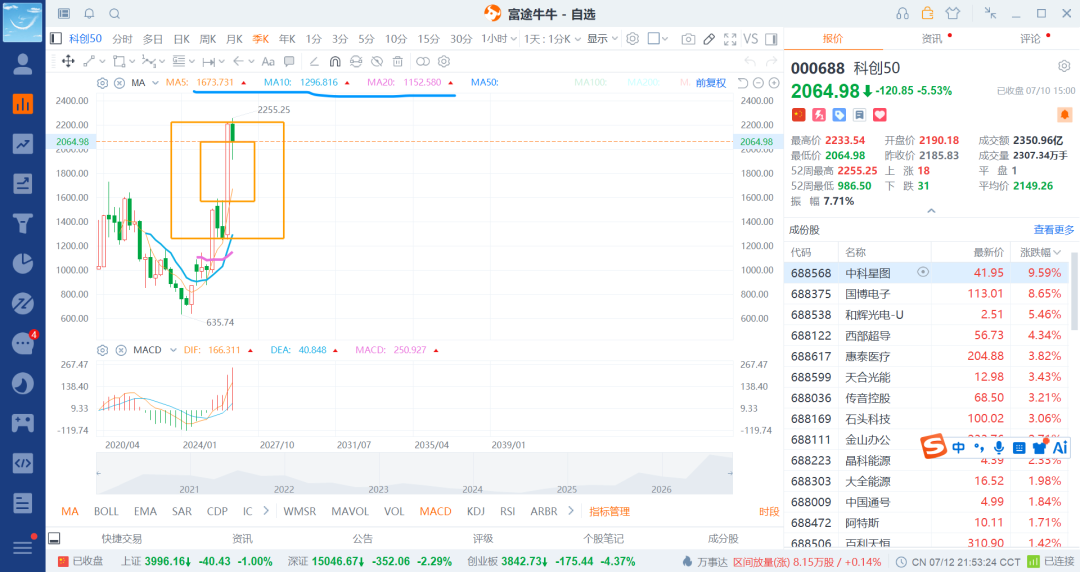Collapse the quote details chevron
Image resolution: width=1080 pixels, height=572 pixels.
[931, 211]
